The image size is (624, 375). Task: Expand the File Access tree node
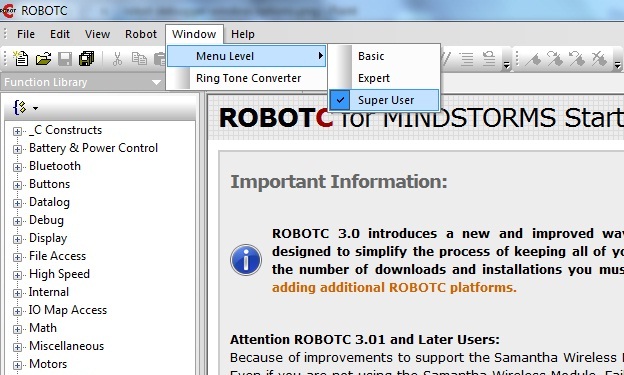[17, 257]
